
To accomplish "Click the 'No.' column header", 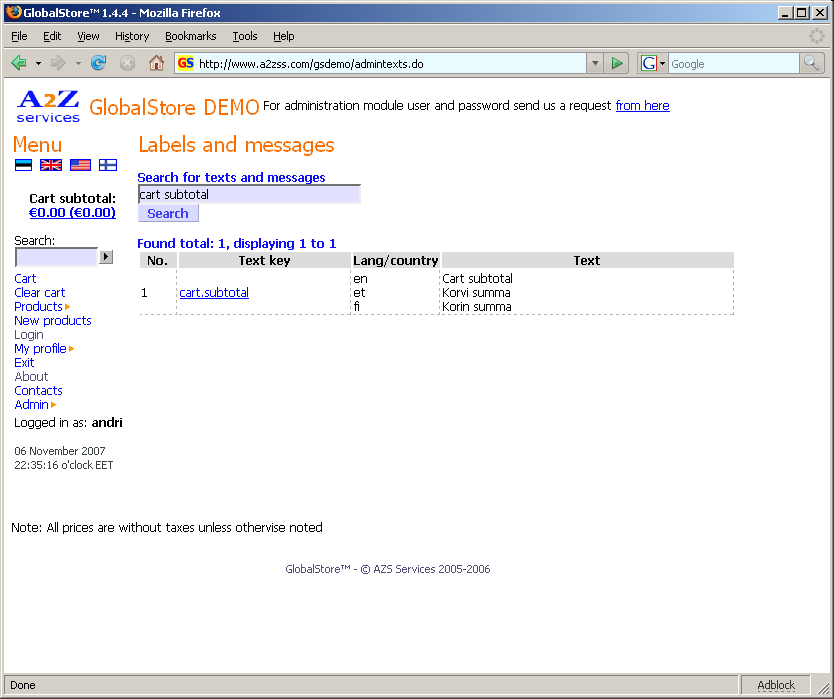I will [x=158, y=261].
